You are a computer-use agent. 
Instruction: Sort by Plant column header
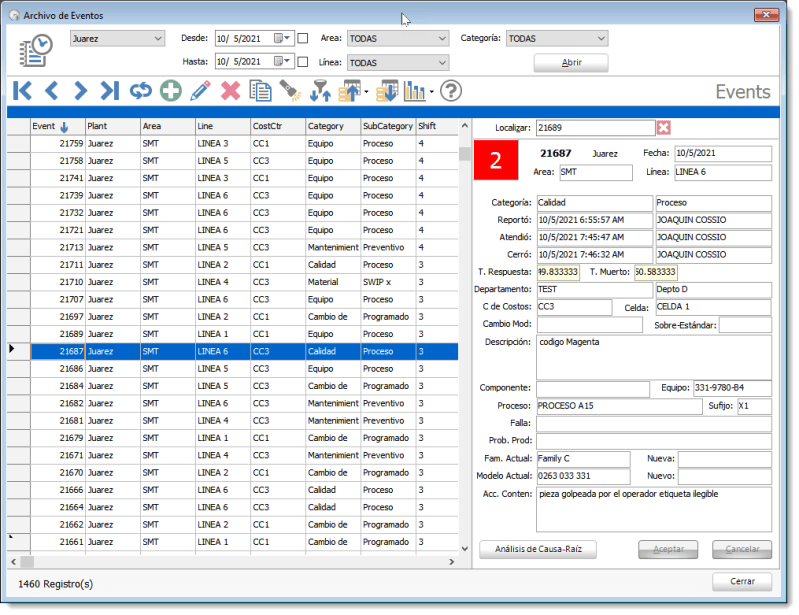pos(113,126)
